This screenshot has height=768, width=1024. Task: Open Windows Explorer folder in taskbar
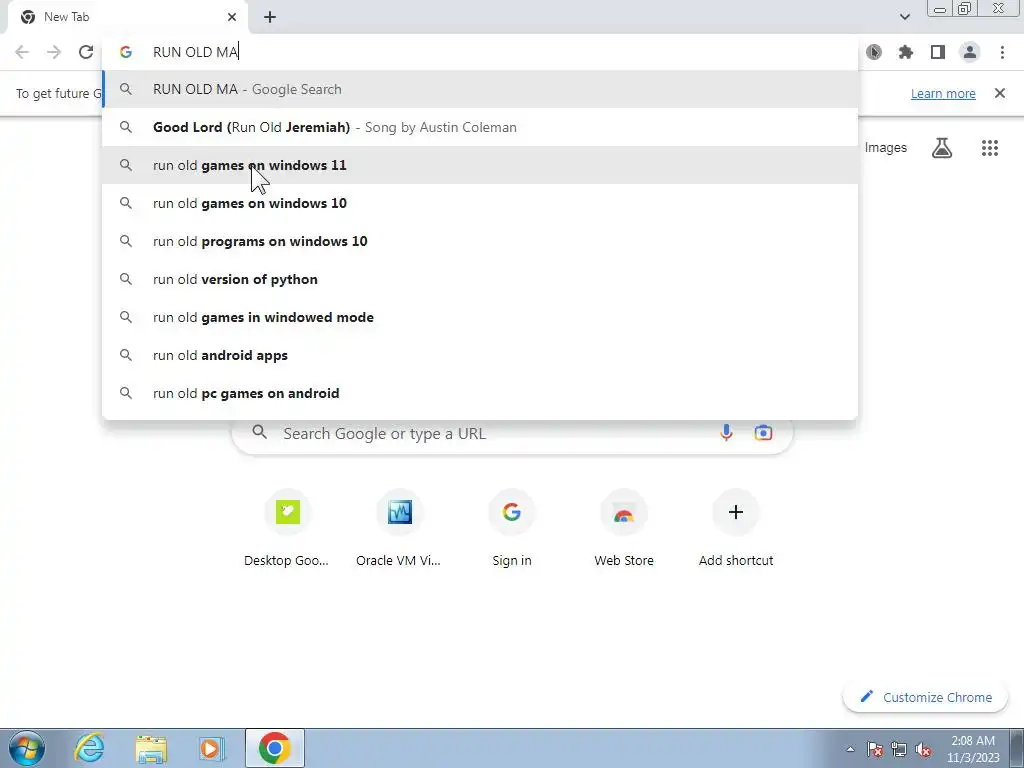tap(151, 748)
